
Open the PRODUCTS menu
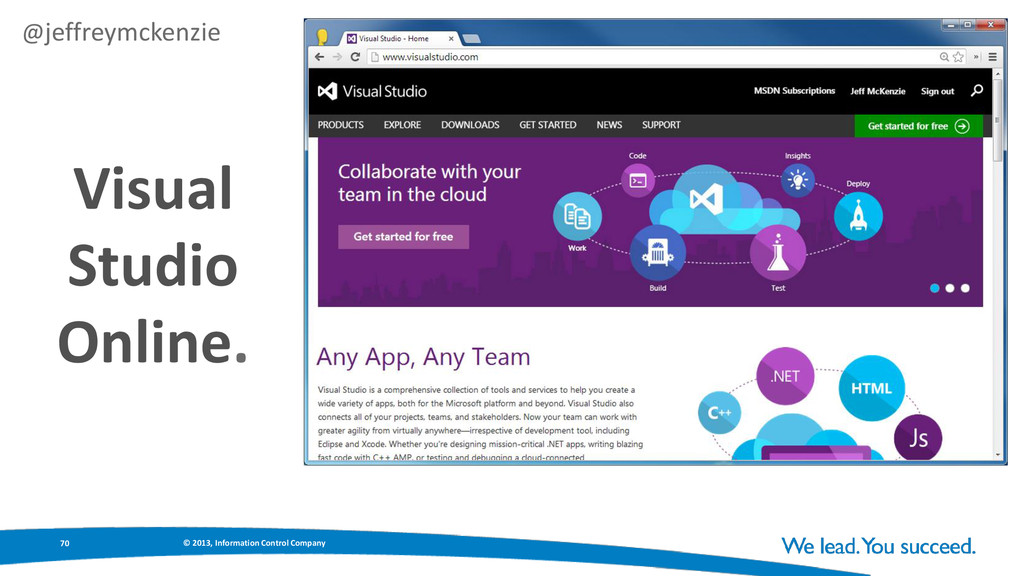[x=340, y=125]
